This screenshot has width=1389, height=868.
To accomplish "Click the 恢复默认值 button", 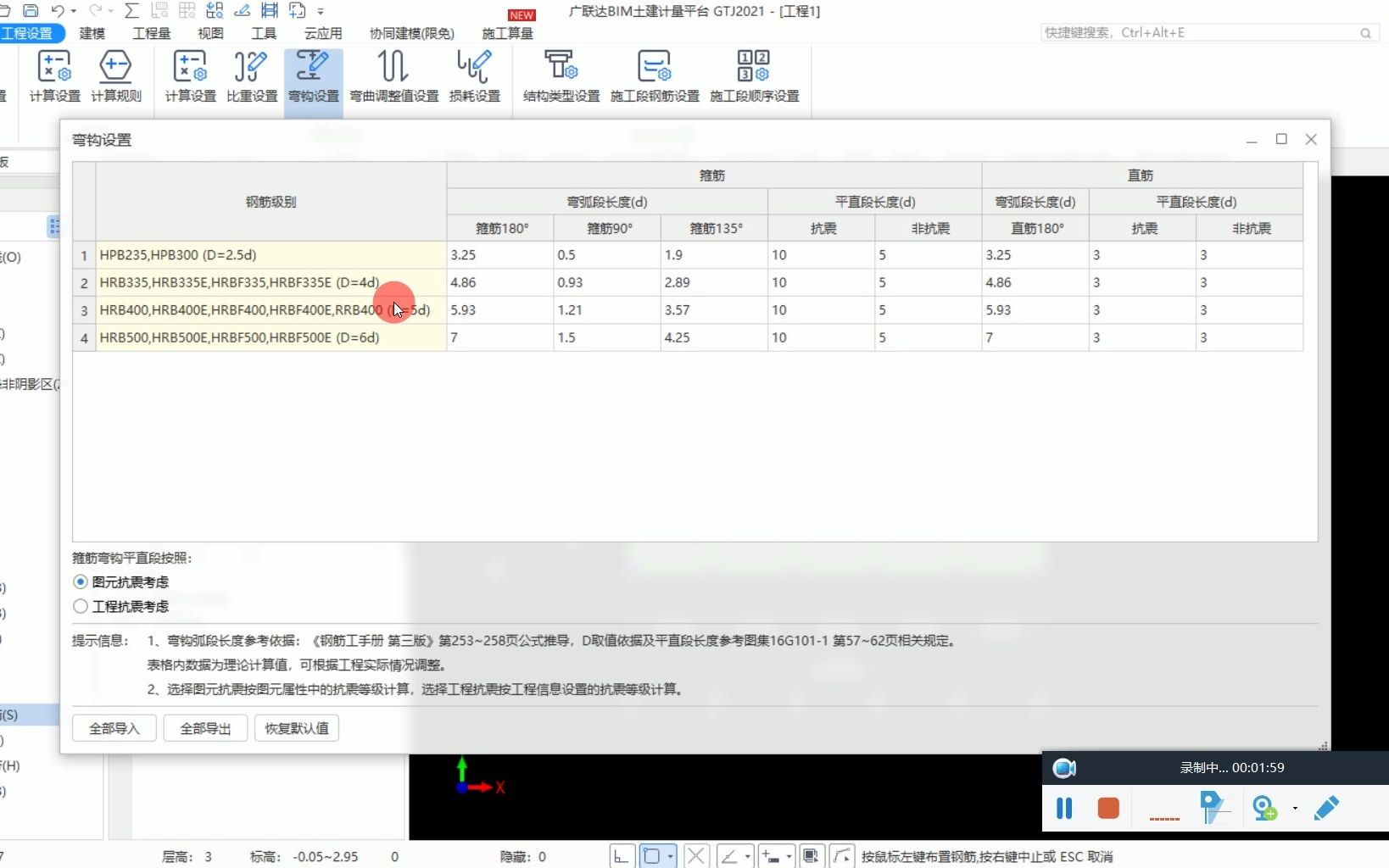I will [297, 728].
